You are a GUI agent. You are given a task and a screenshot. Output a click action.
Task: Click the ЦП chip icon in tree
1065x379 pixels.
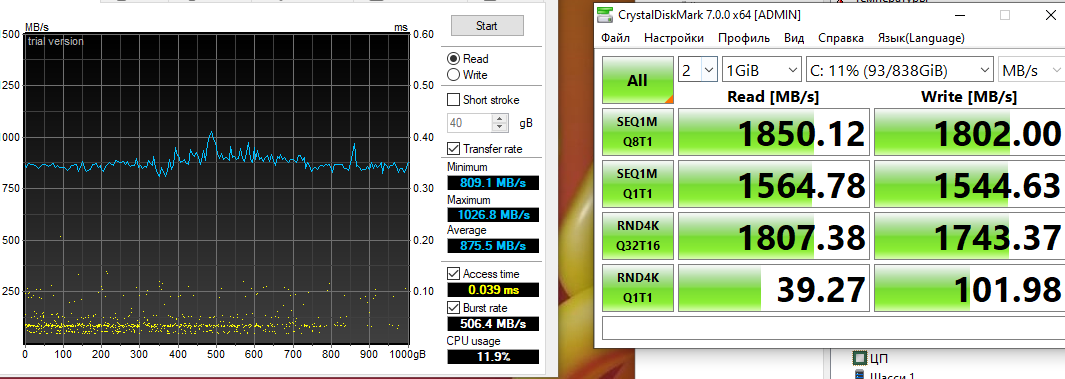point(860,358)
